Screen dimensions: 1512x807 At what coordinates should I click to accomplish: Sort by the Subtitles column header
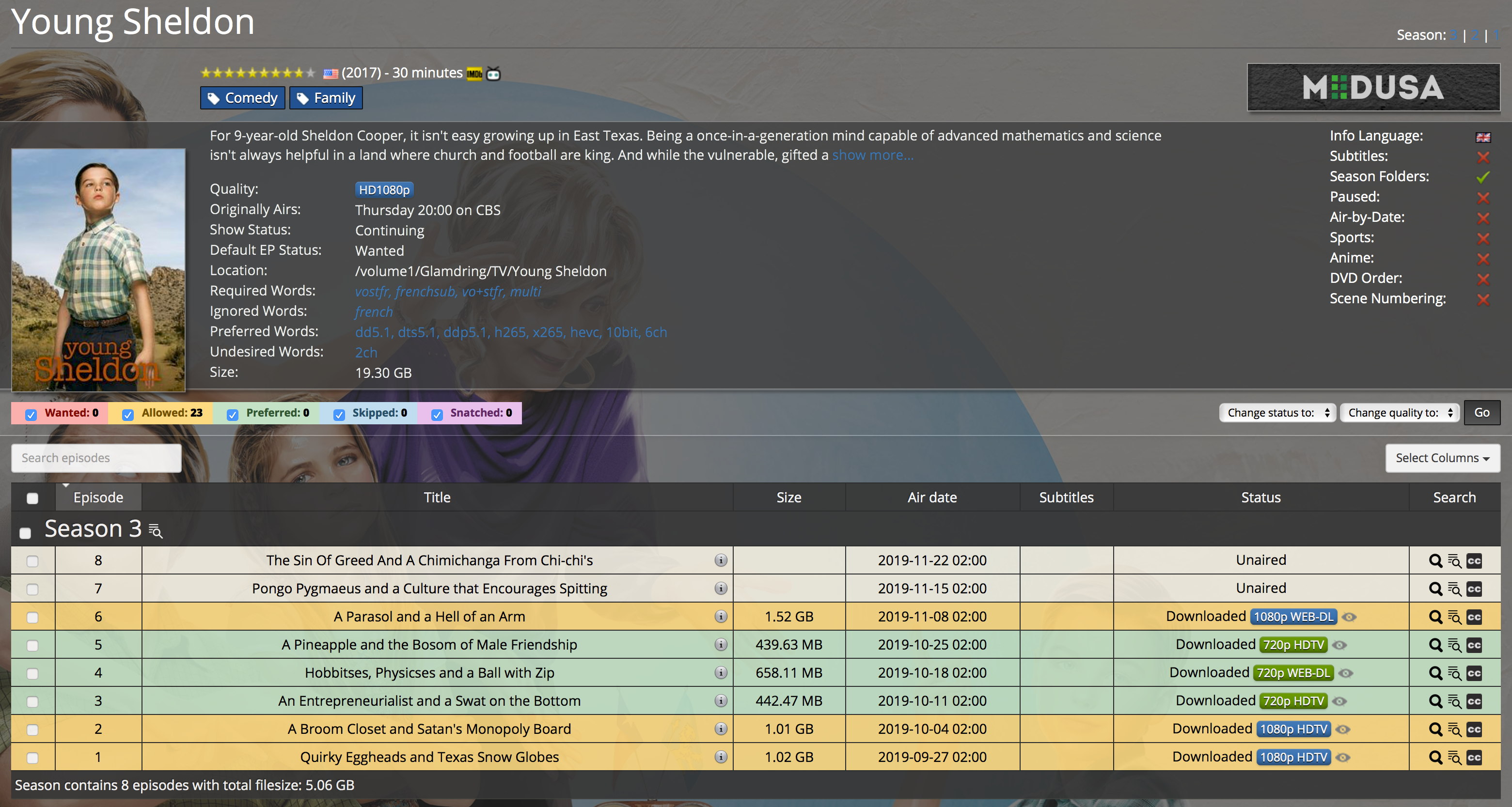point(1066,497)
